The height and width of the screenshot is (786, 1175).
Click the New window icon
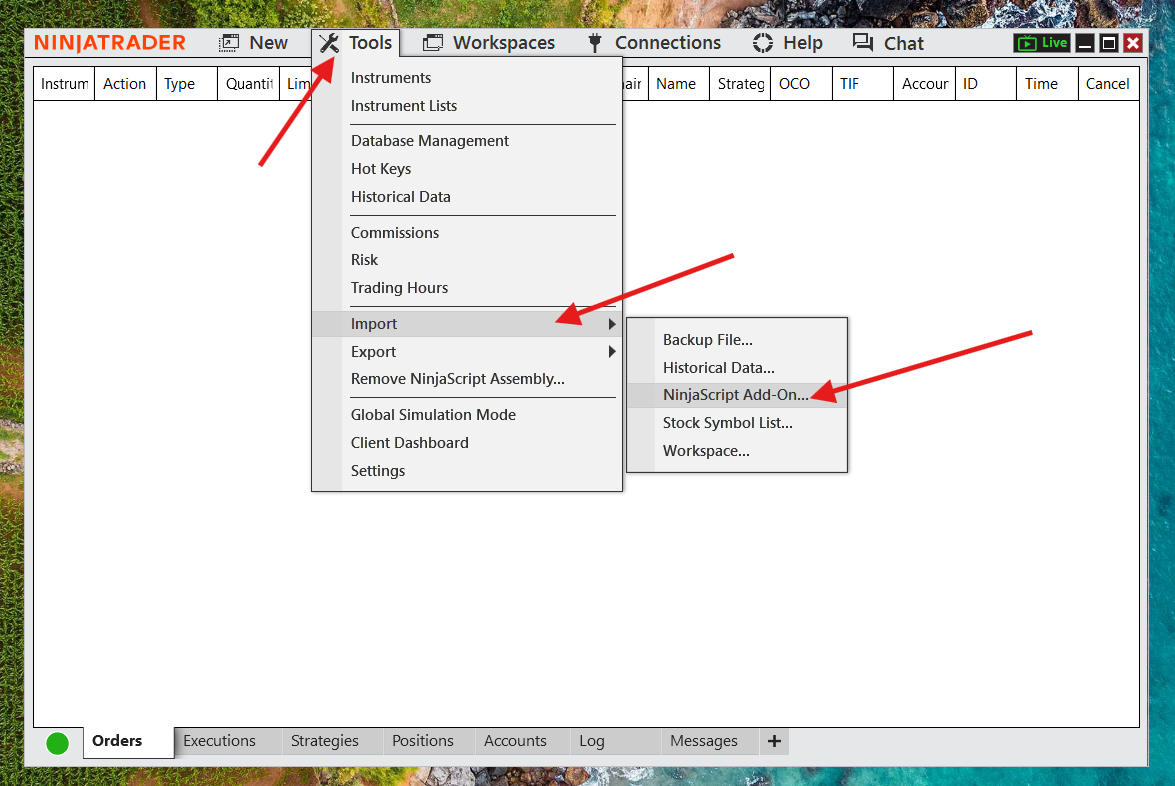(x=229, y=43)
